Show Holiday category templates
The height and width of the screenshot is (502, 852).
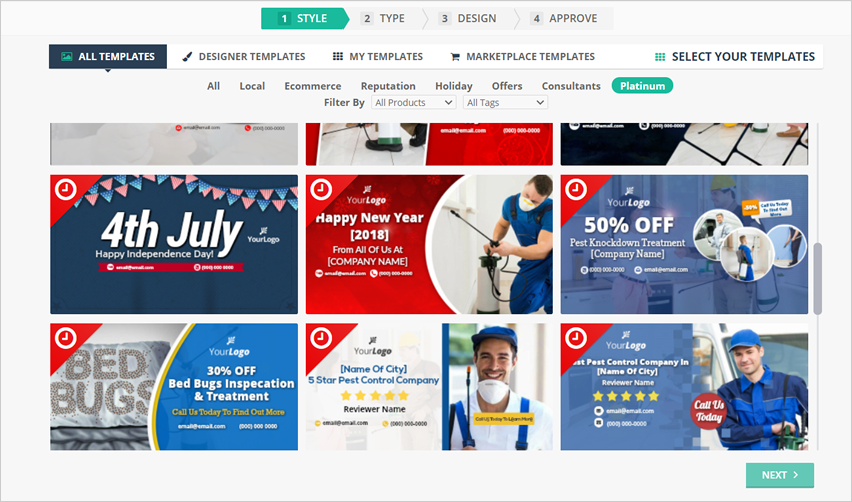click(453, 86)
